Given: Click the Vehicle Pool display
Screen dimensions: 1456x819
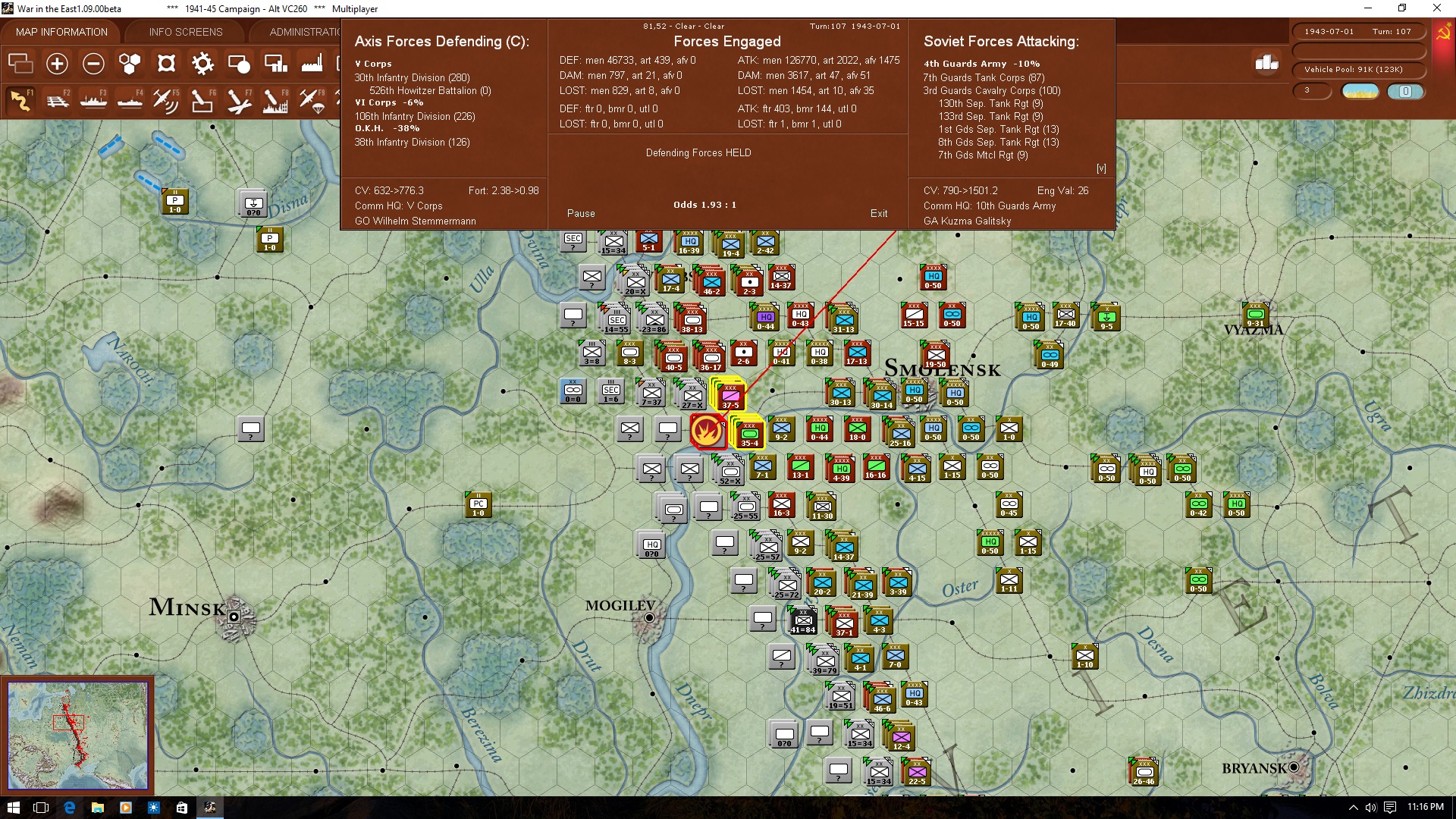Looking at the screenshot, I should click(1358, 70).
